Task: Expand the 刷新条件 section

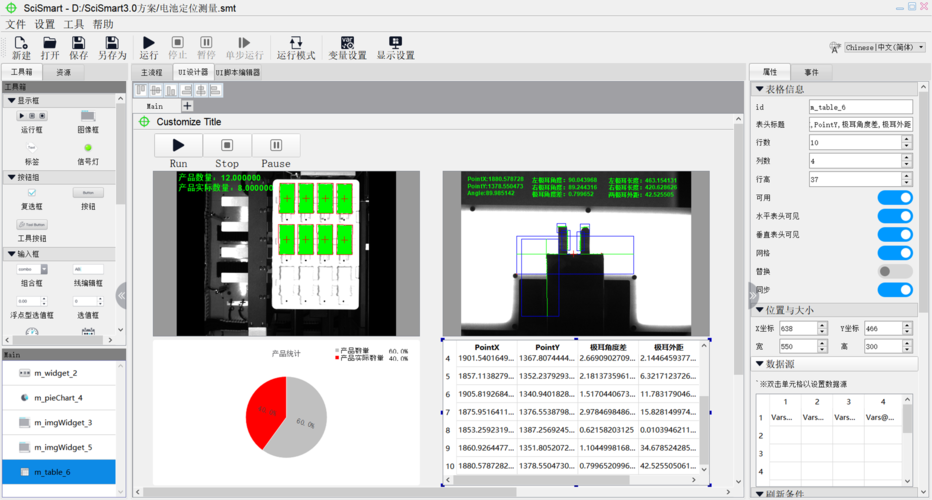Action: [760, 493]
